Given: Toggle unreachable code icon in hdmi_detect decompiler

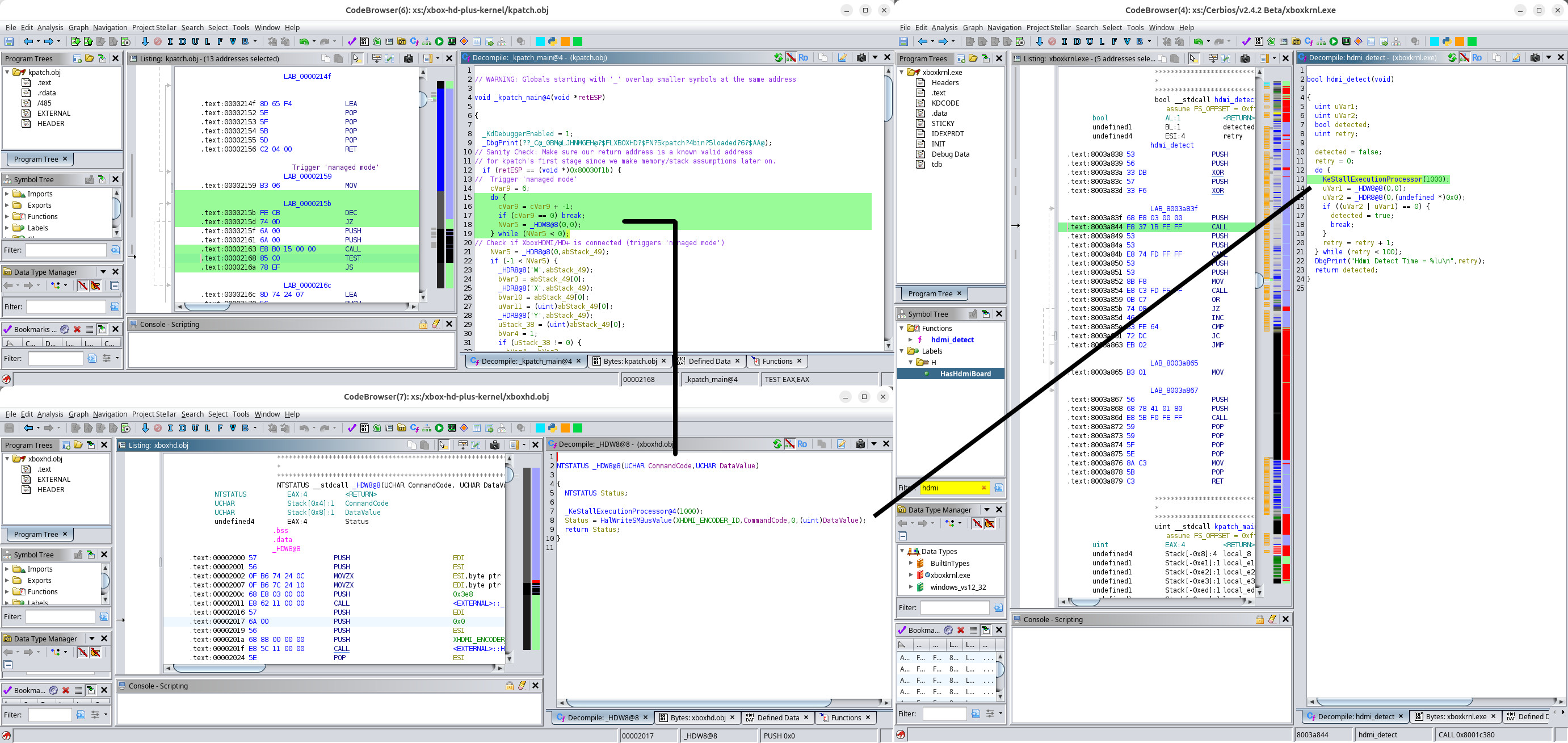Looking at the screenshot, I should pos(1465,57).
